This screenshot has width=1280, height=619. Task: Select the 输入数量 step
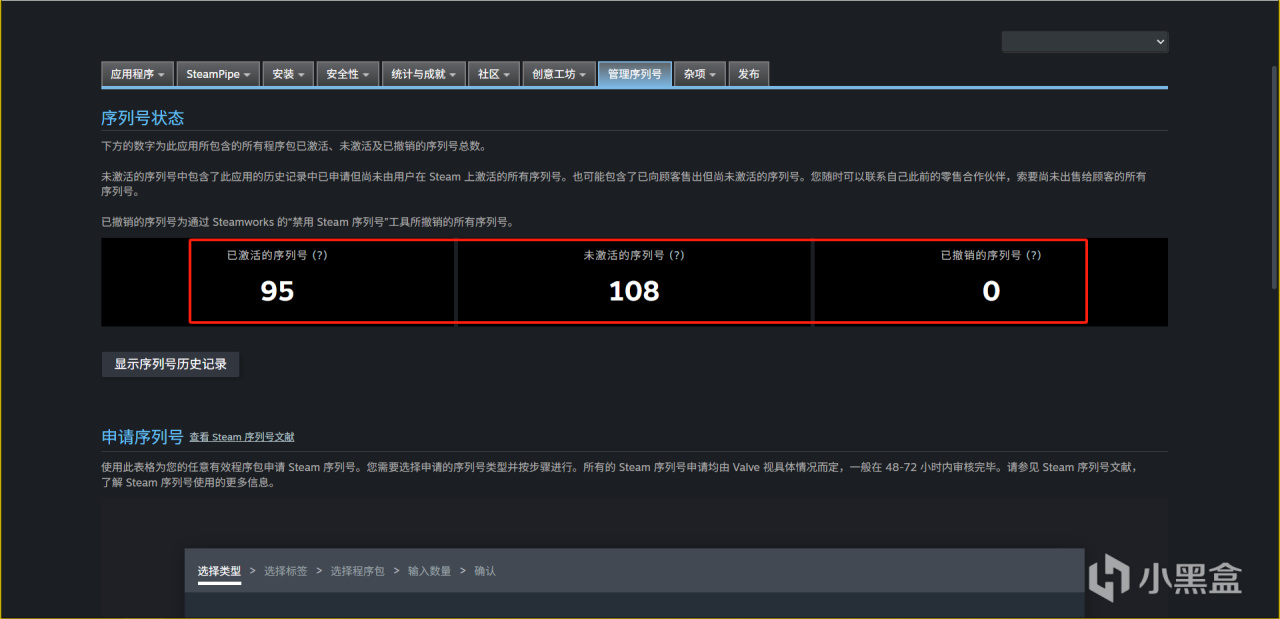click(430, 571)
